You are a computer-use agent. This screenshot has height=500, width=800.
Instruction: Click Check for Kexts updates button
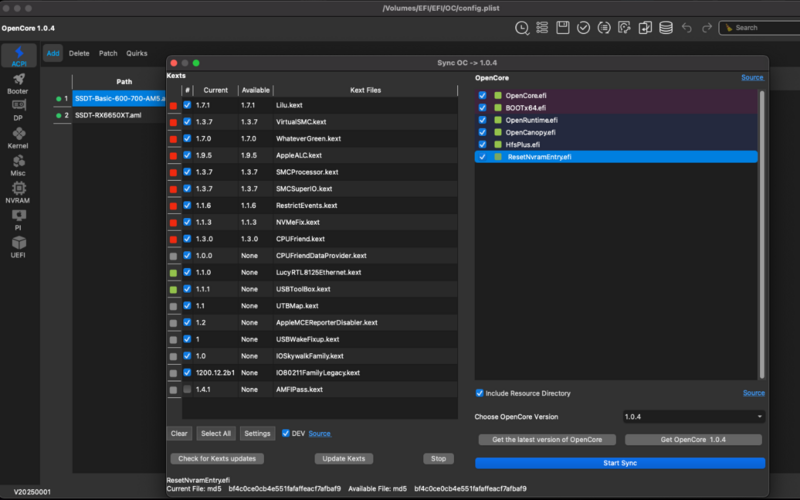(x=218, y=458)
